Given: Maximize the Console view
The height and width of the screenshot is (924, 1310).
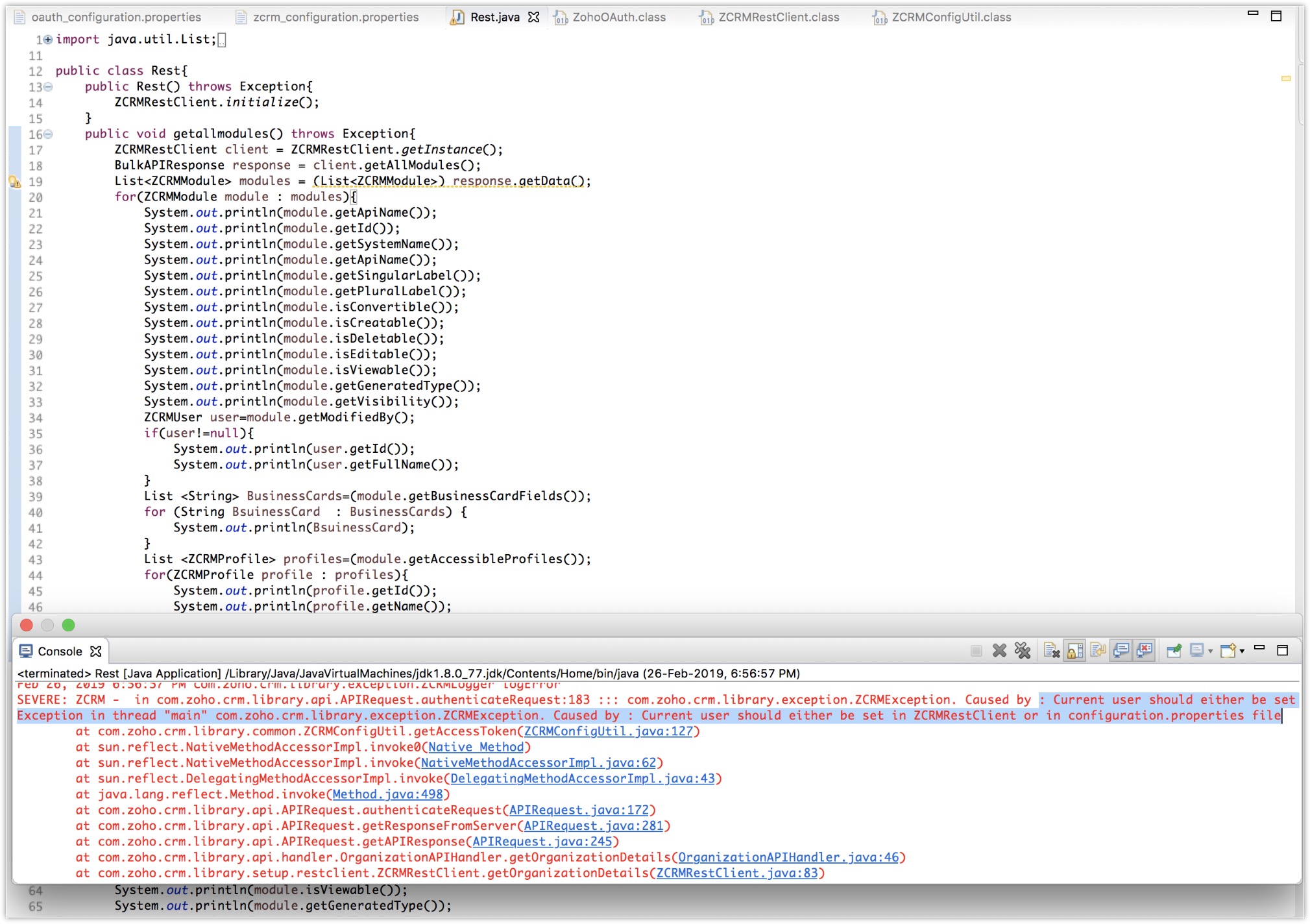Looking at the screenshot, I should (x=1282, y=650).
